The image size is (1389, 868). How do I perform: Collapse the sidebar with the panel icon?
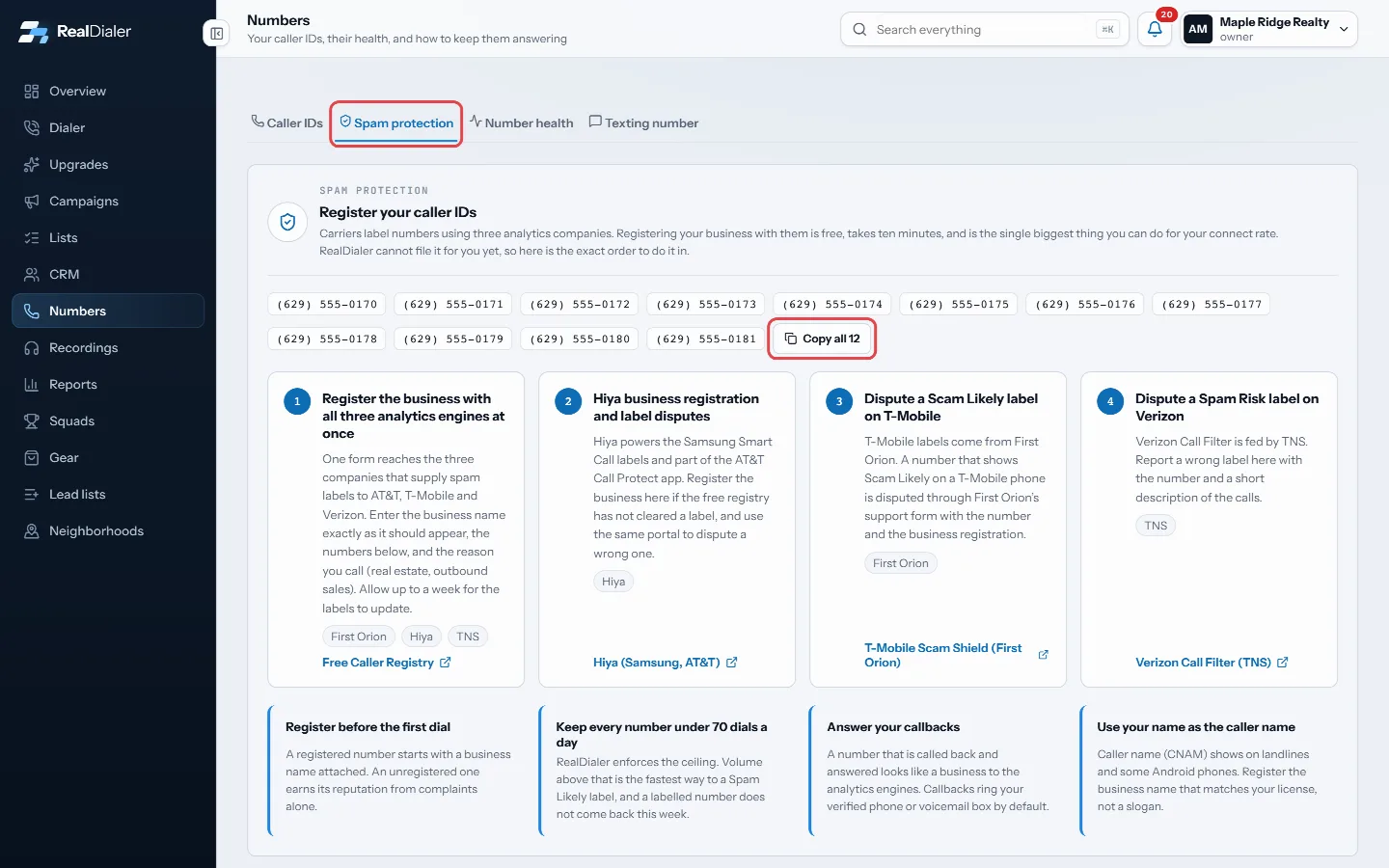(217, 34)
